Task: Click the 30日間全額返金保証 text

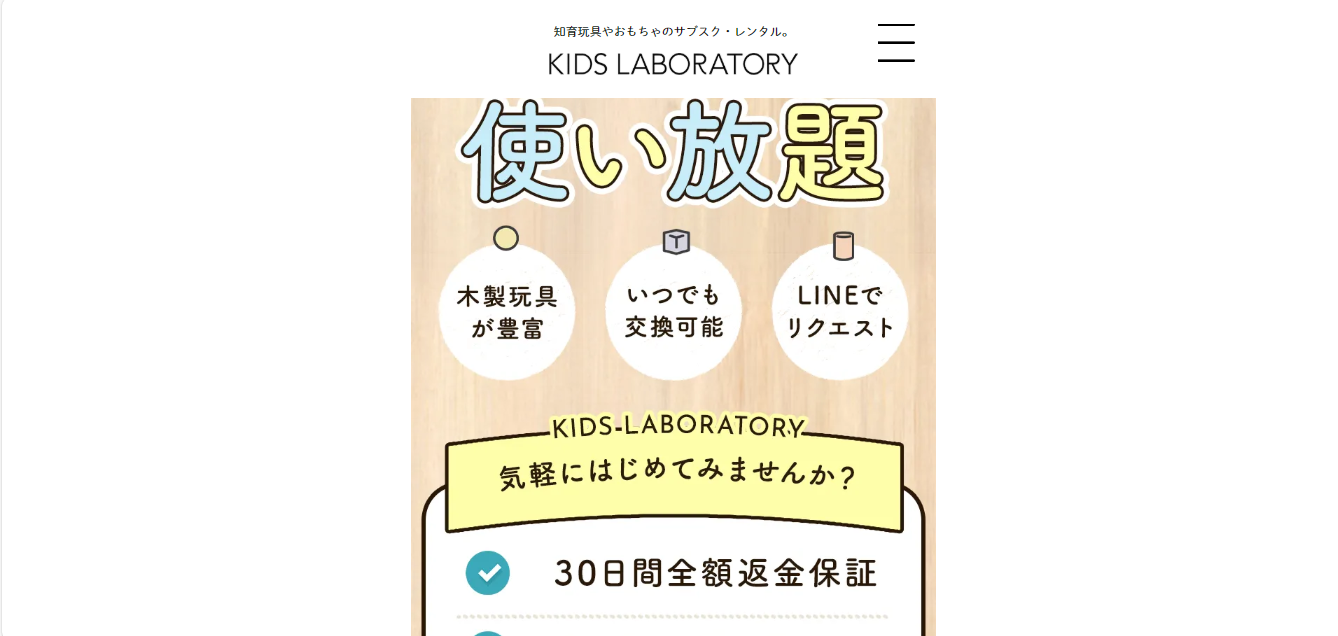Action: coord(716,573)
